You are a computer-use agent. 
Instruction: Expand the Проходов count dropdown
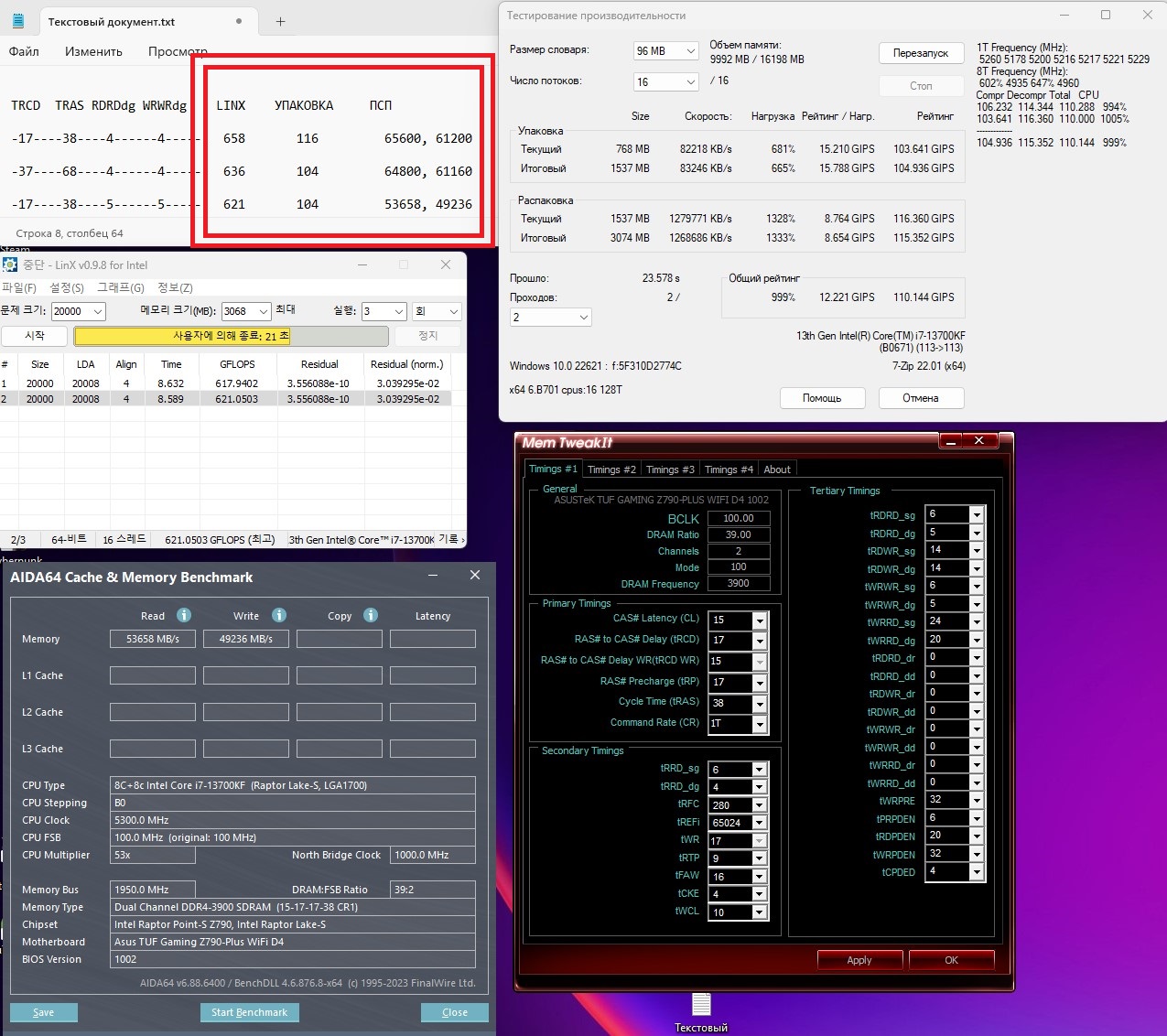(584, 317)
